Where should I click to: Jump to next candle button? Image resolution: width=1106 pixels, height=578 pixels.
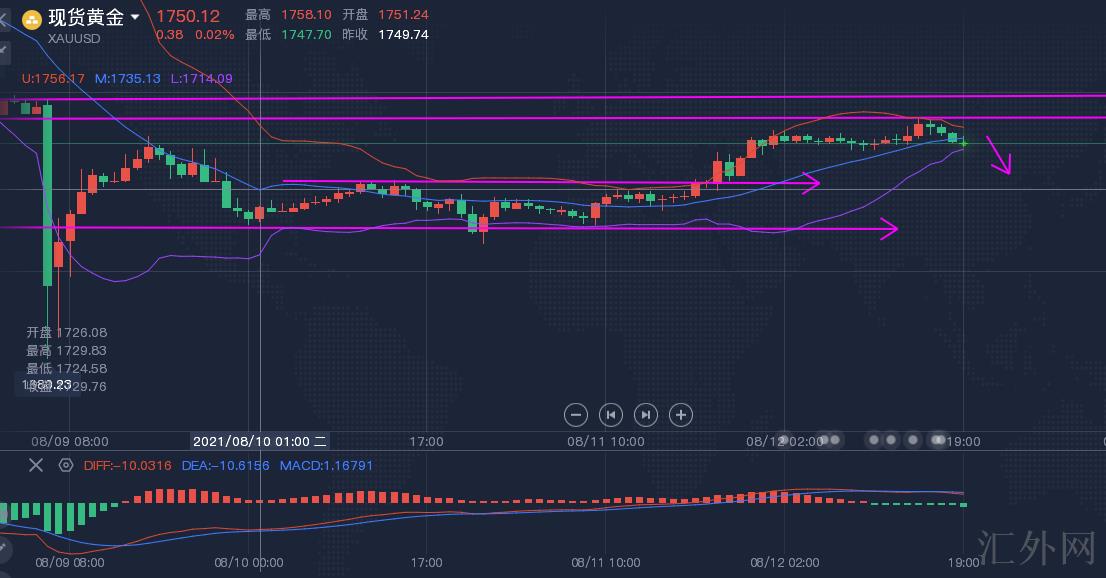(x=645, y=415)
